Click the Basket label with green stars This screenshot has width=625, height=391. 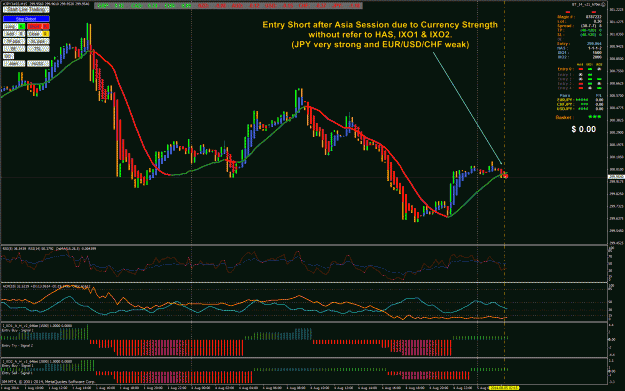click(579, 117)
